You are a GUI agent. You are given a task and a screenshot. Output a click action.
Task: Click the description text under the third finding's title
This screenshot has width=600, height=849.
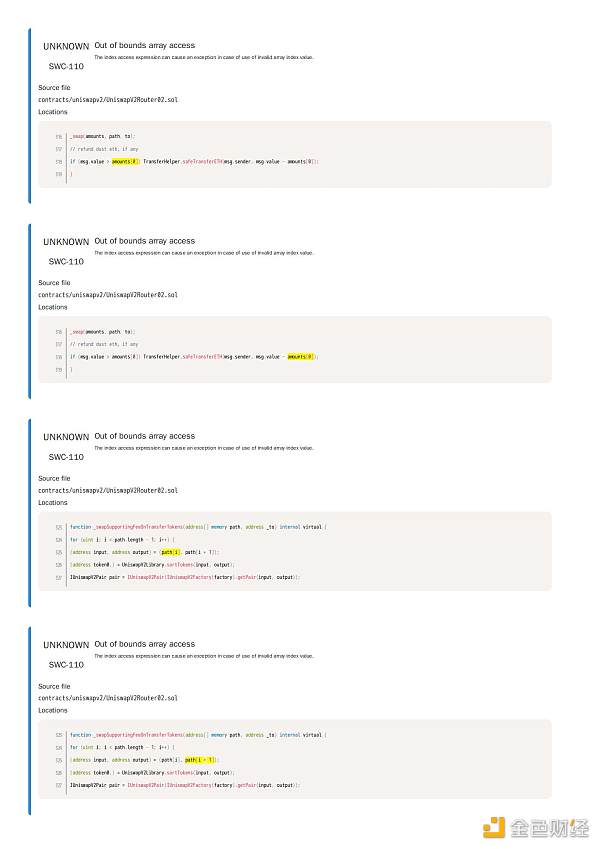[x=204, y=448]
